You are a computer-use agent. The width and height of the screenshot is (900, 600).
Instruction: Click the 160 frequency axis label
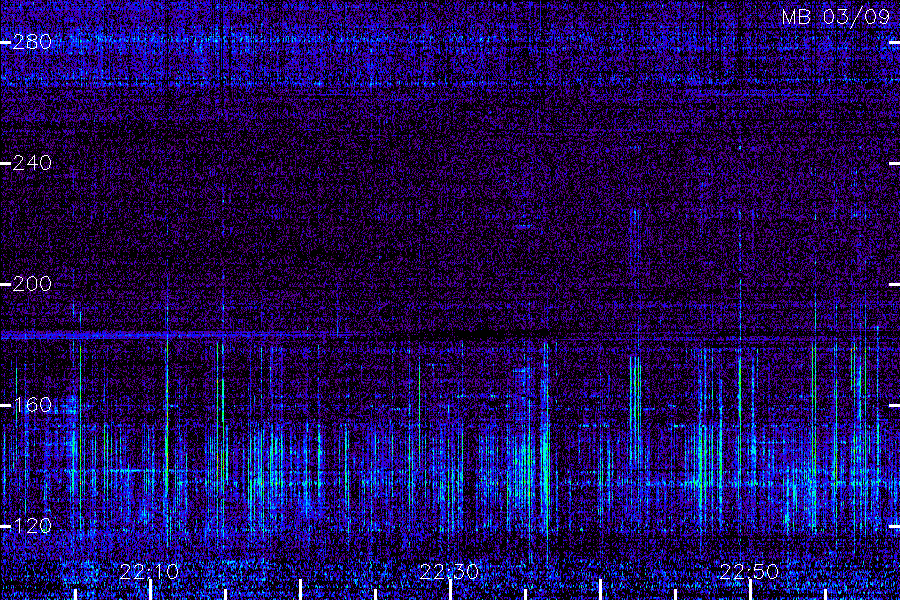(x=32, y=405)
